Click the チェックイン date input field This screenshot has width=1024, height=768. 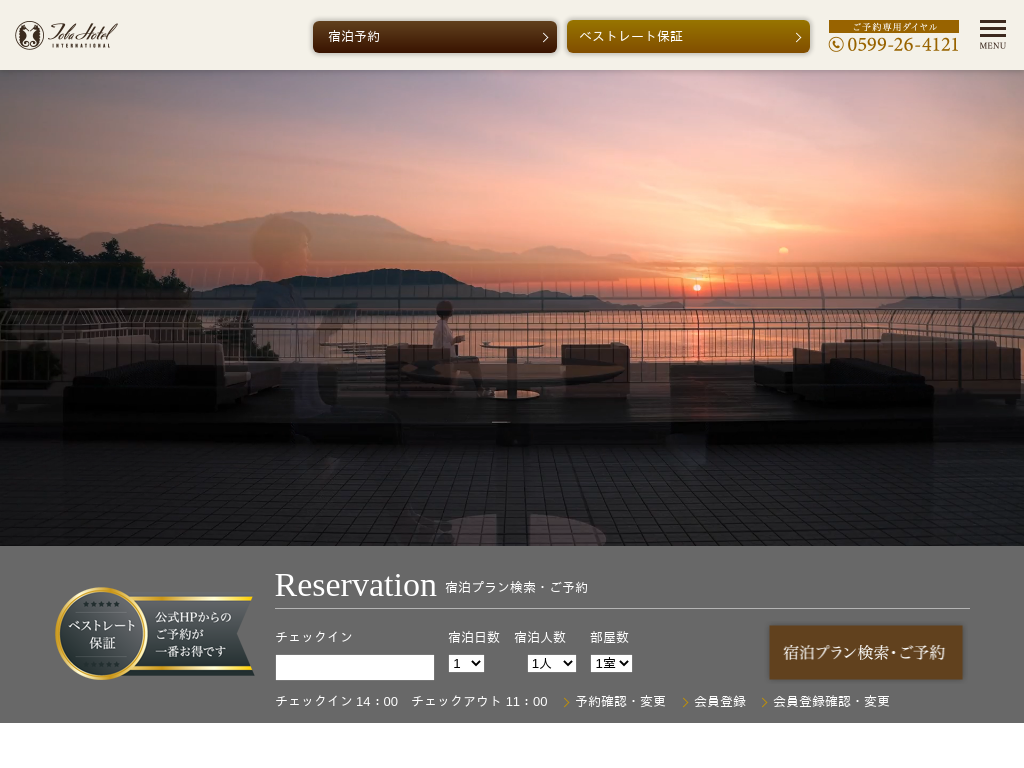[x=355, y=667]
